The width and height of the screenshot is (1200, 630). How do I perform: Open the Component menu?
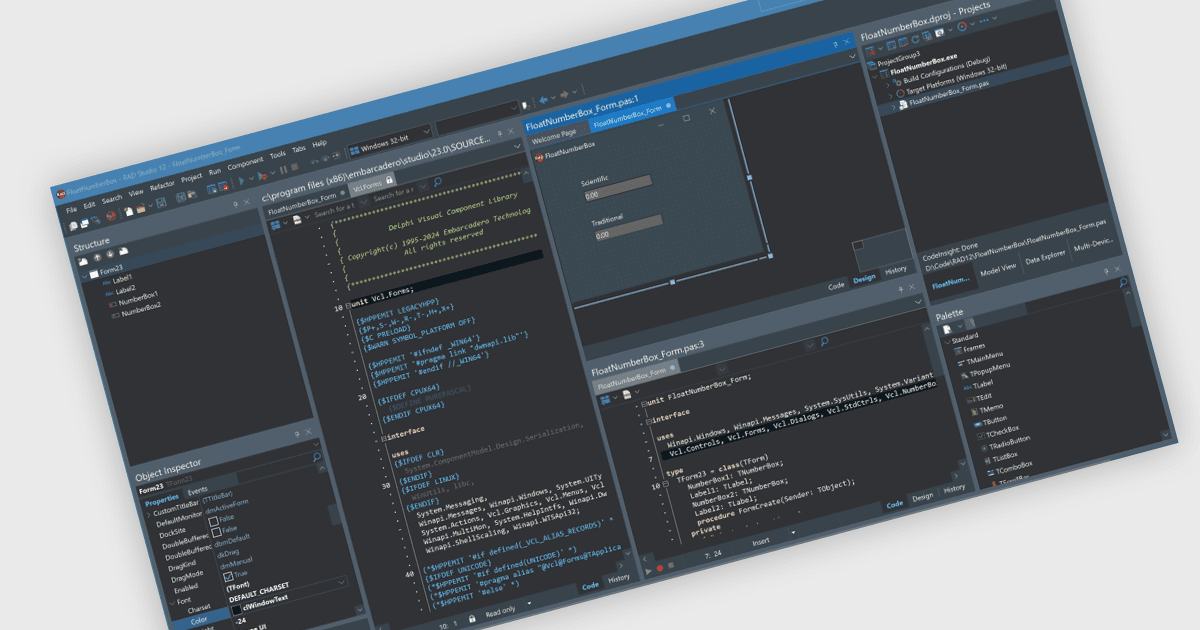tap(245, 162)
